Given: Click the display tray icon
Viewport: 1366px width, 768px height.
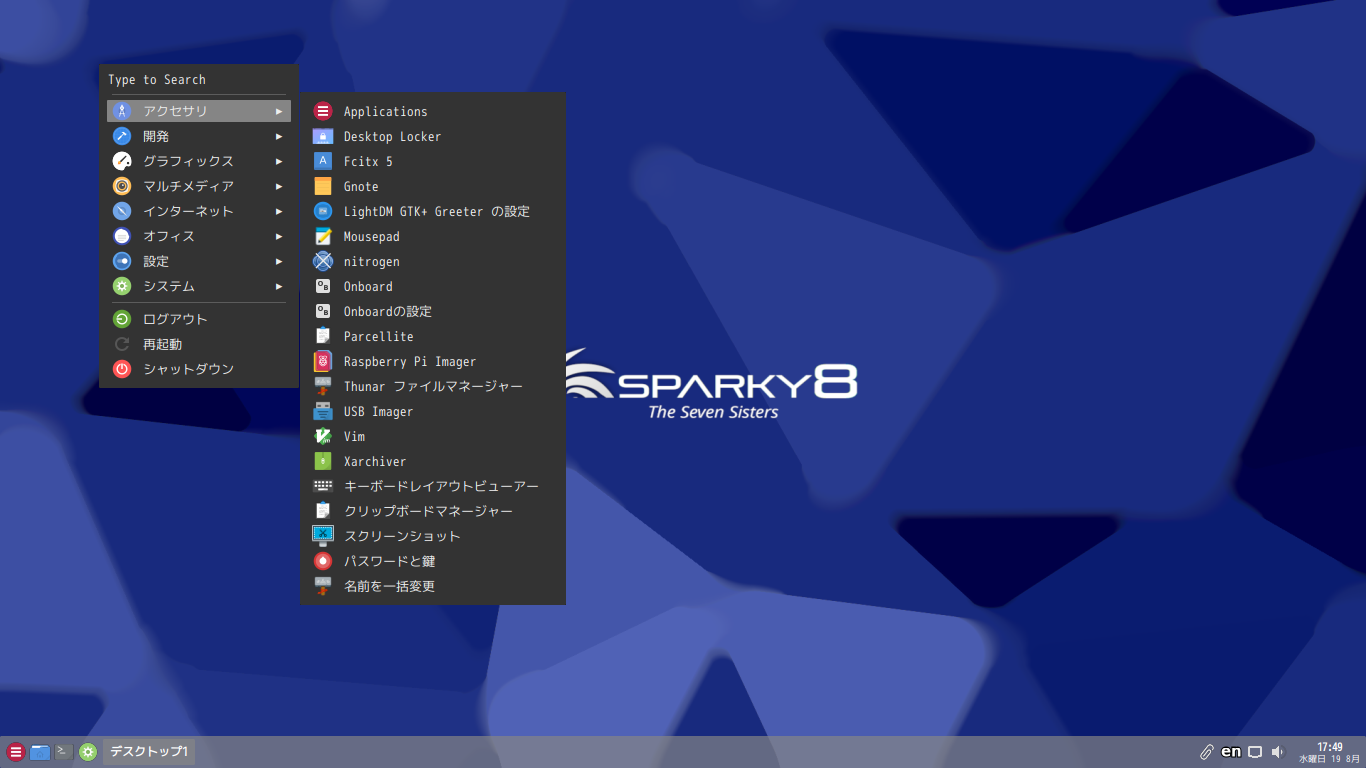Looking at the screenshot, I should 1255,752.
